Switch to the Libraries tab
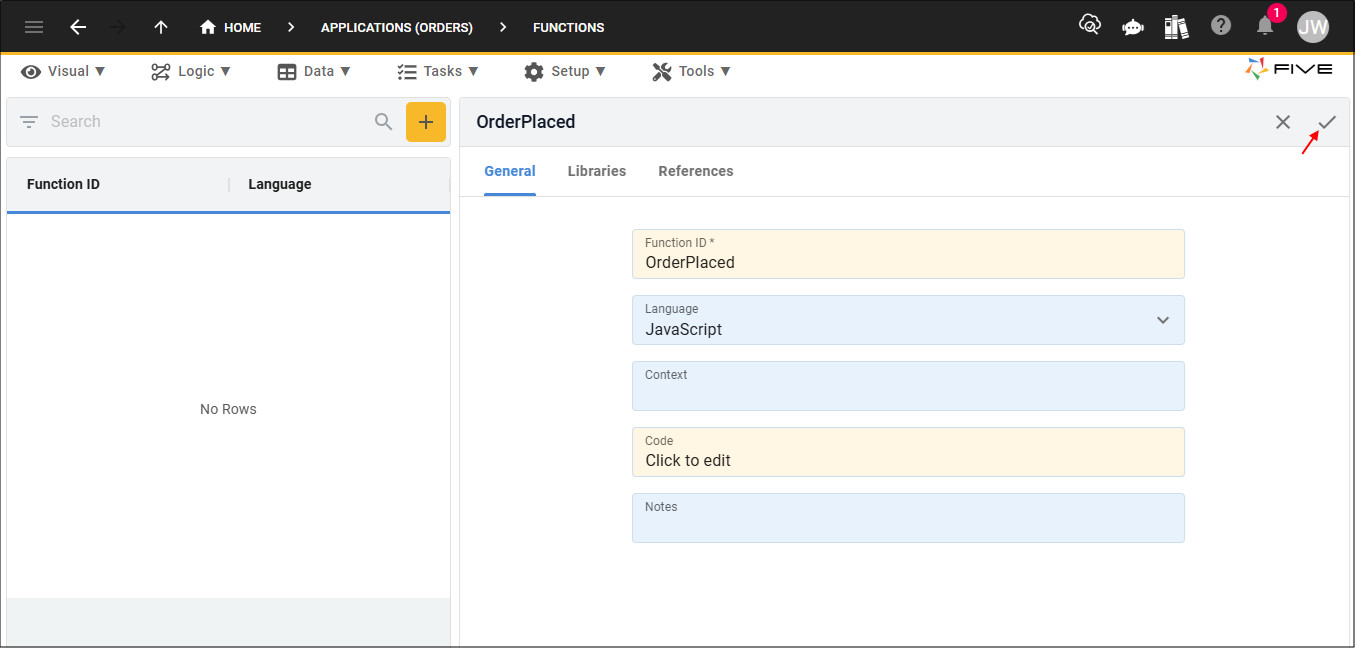Viewport: 1355px width, 648px height. (597, 171)
